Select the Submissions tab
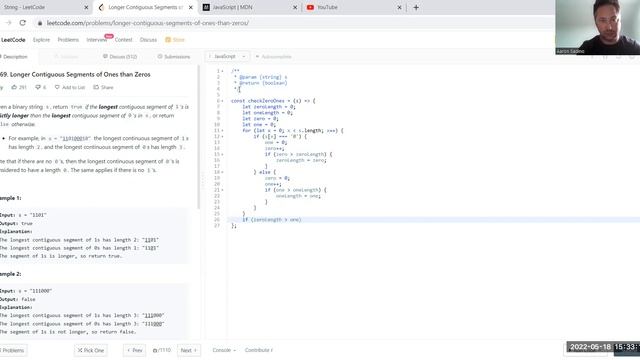Screen dimensions: 640x360 pos(174,57)
